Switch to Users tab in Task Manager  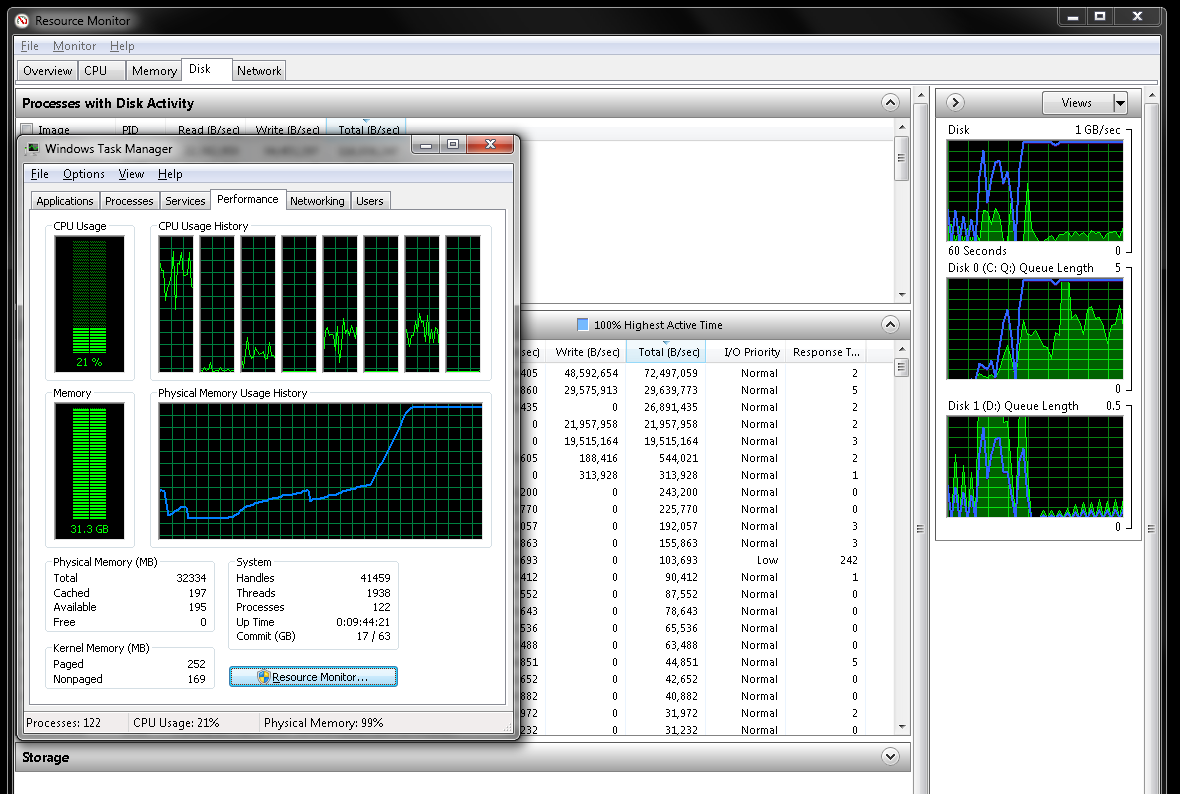[370, 201]
